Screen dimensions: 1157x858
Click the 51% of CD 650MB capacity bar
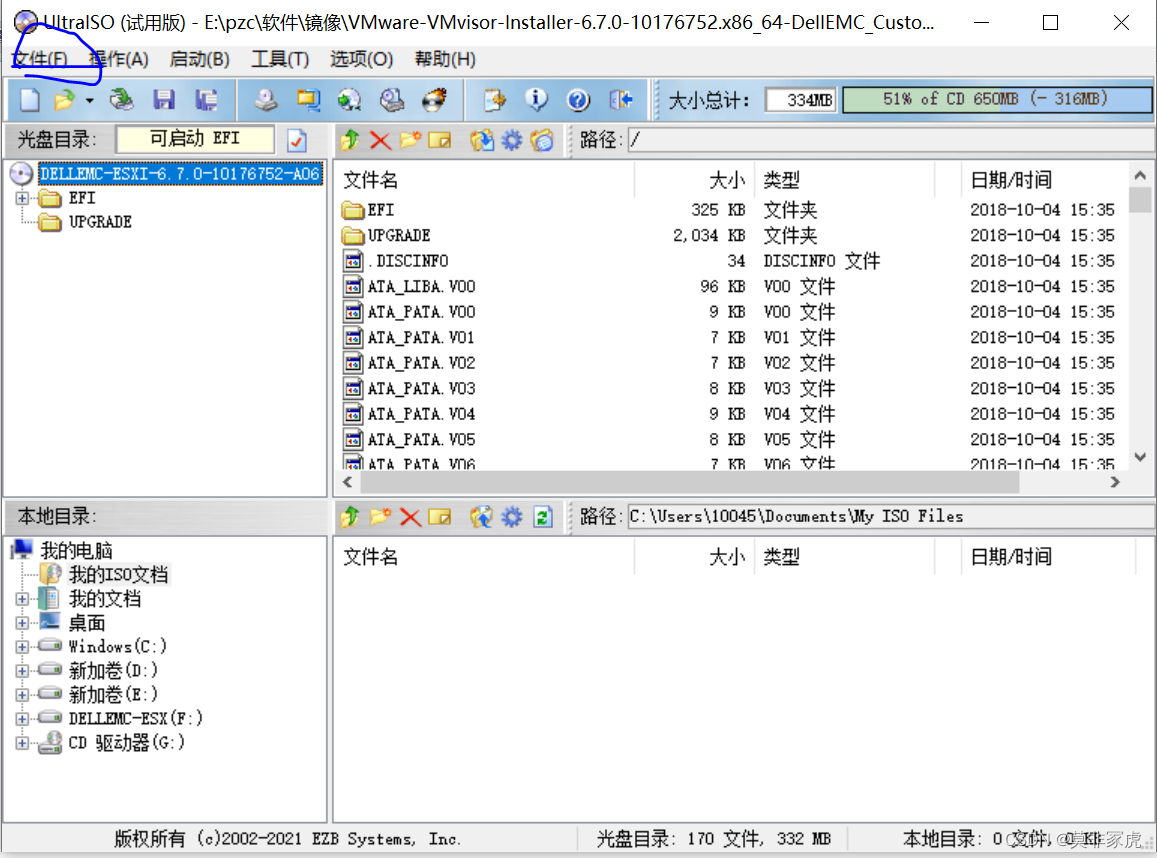[997, 100]
